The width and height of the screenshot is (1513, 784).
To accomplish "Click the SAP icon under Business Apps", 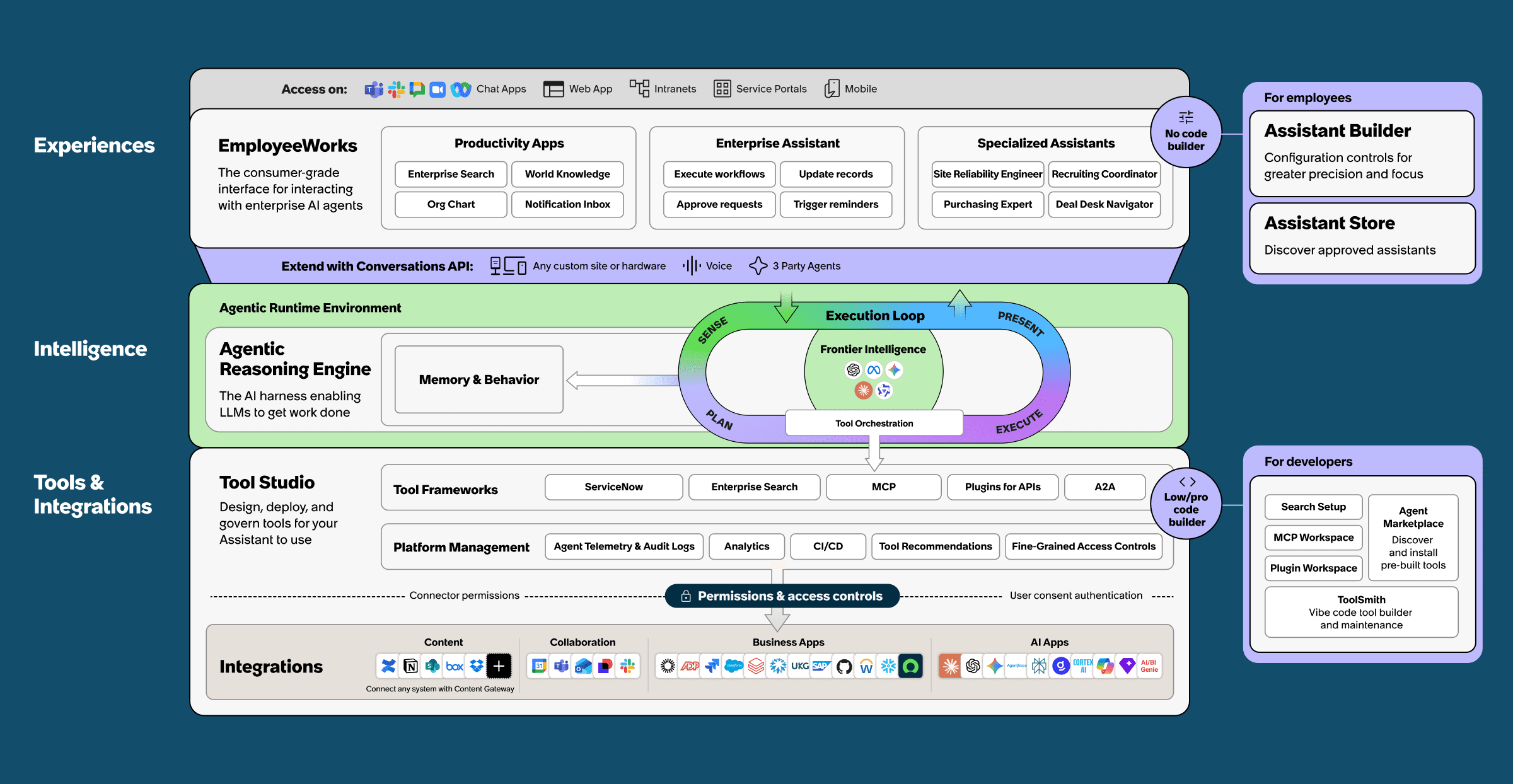I will pos(821,666).
